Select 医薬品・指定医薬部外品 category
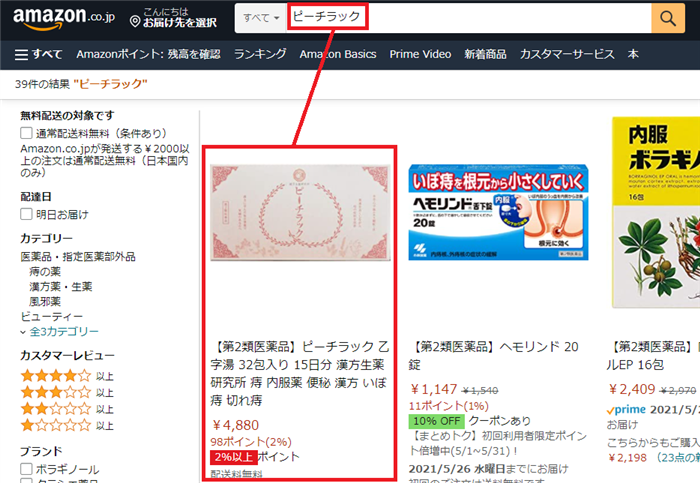 78,257
